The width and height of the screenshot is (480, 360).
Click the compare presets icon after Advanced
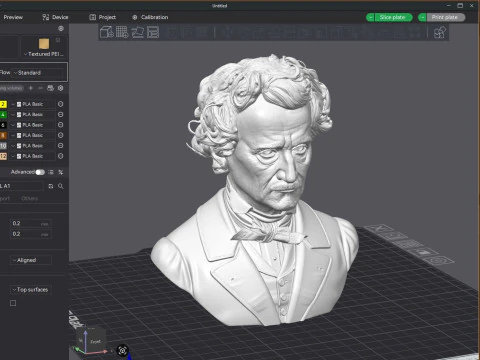click(61, 172)
